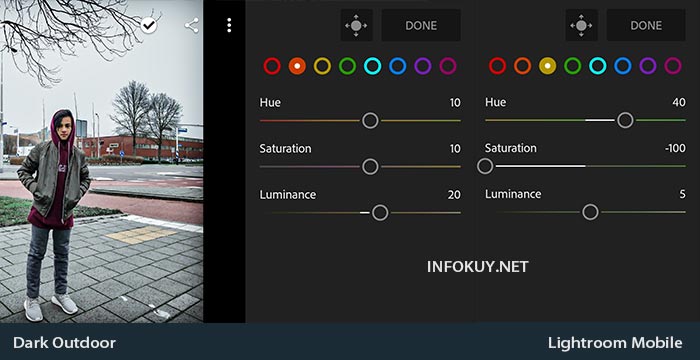Select yellow color circle in left panel
The image size is (700, 360).
click(322, 66)
